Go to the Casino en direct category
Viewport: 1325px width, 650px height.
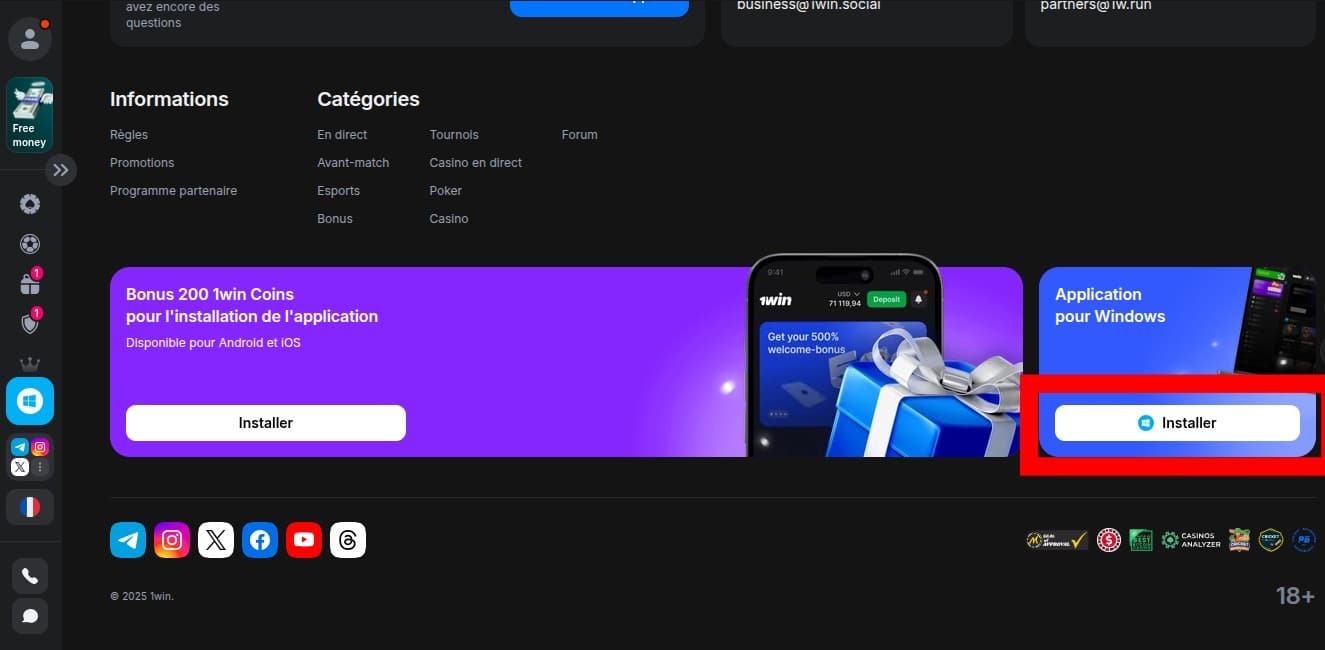coord(475,163)
